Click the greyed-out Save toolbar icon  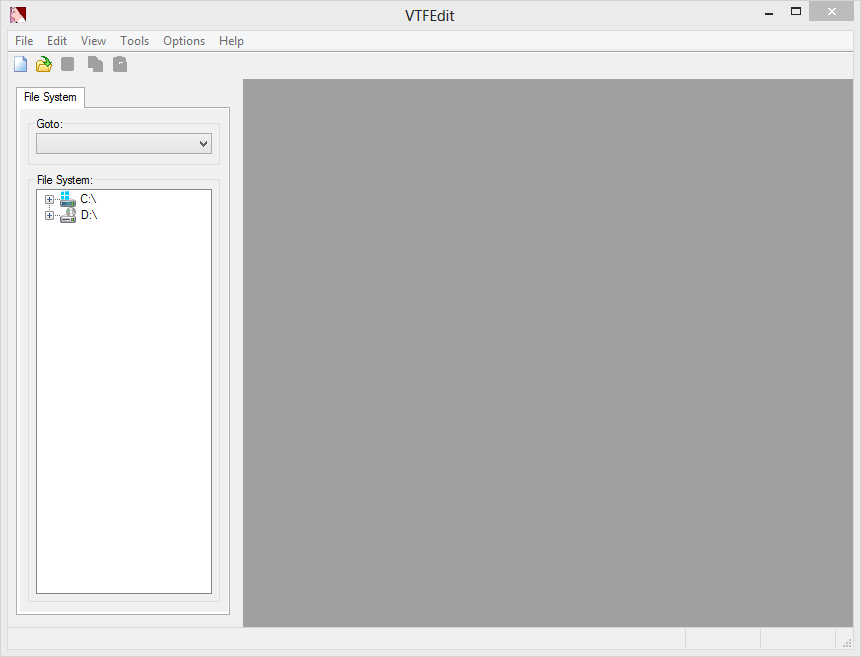pyautogui.click(x=68, y=64)
